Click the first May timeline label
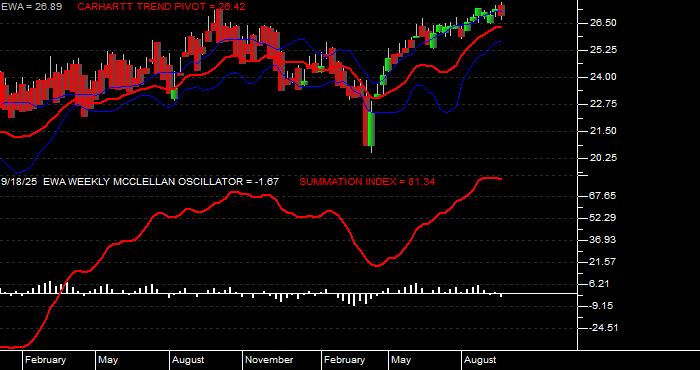This screenshot has width=700, height=370. pyautogui.click(x=108, y=360)
